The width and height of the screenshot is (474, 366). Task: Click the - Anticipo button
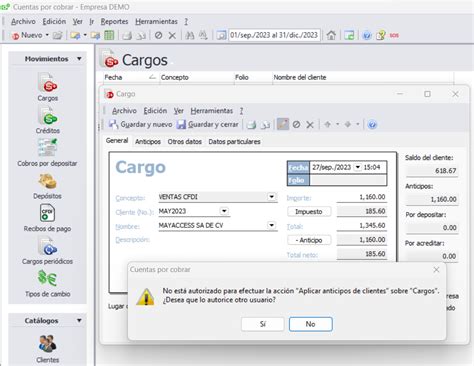(309, 240)
